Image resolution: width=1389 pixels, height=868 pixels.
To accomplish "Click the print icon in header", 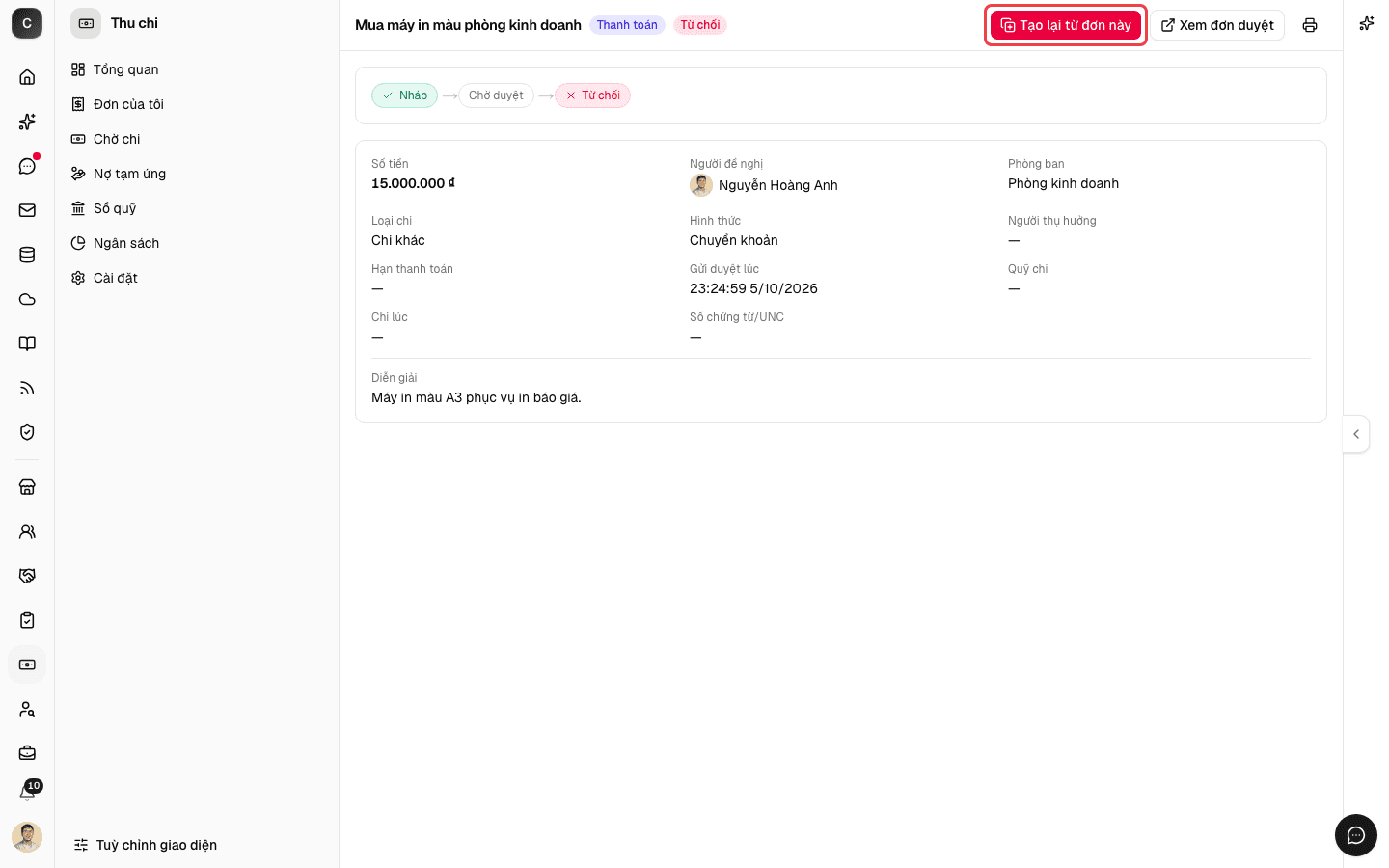I will click(x=1309, y=25).
